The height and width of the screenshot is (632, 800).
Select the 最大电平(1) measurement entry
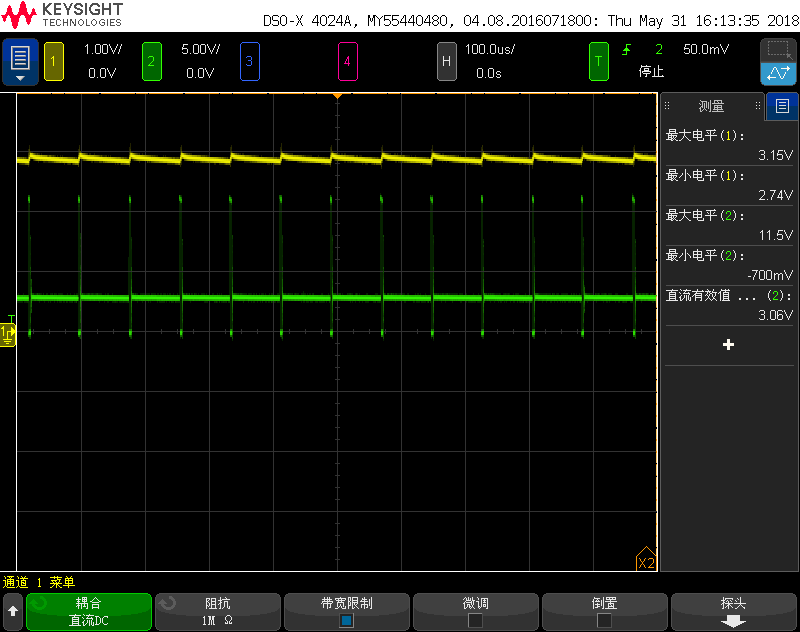point(729,144)
